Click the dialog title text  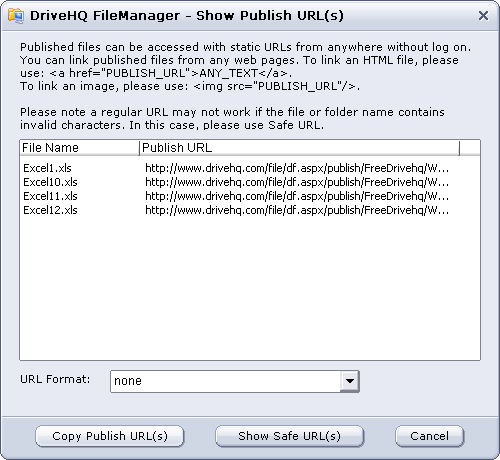[x=187, y=16]
